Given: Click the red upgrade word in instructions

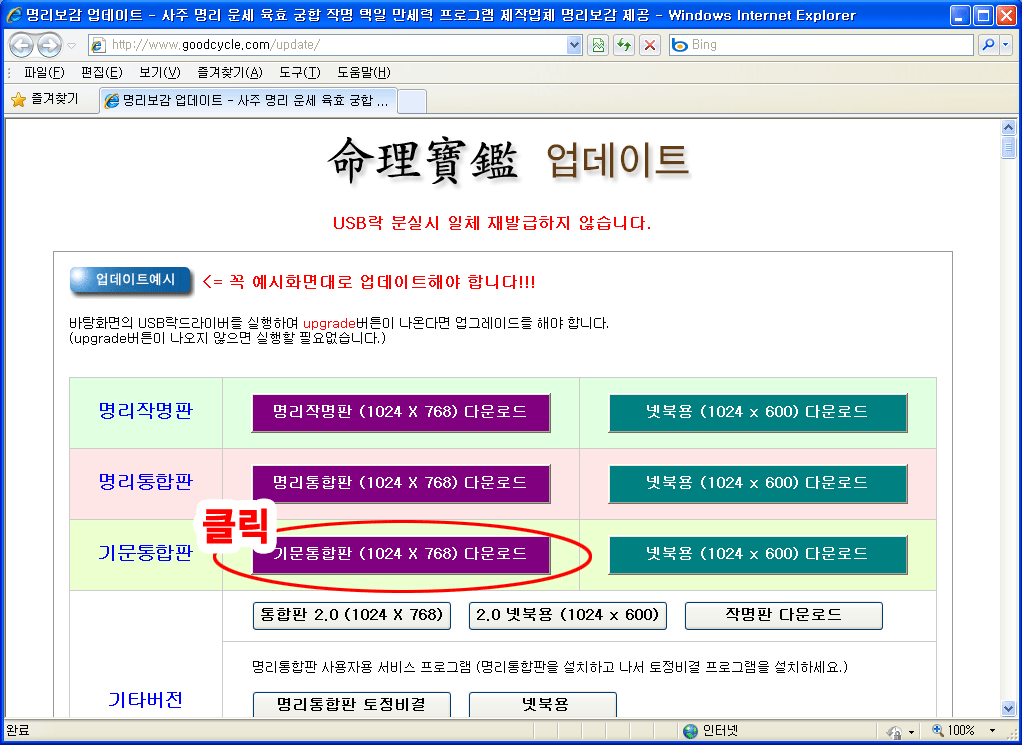Looking at the screenshot, I should [x=329, y=323].
